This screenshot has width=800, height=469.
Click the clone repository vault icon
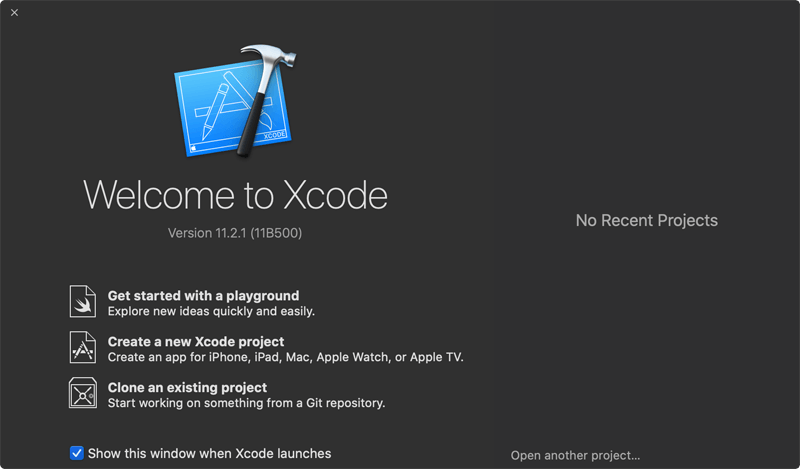(83, 393)
